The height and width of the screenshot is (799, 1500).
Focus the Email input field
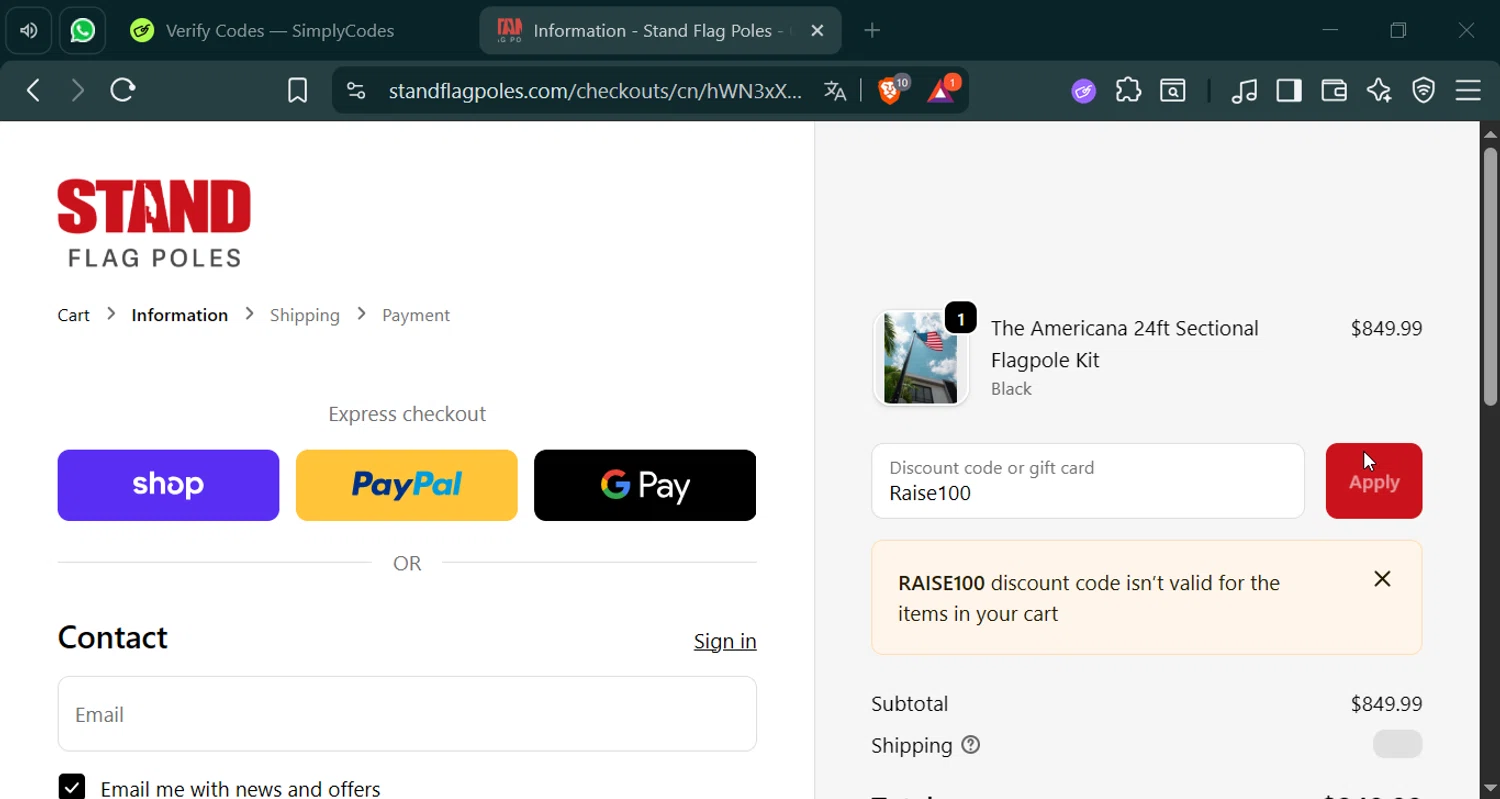click(407, 714)
